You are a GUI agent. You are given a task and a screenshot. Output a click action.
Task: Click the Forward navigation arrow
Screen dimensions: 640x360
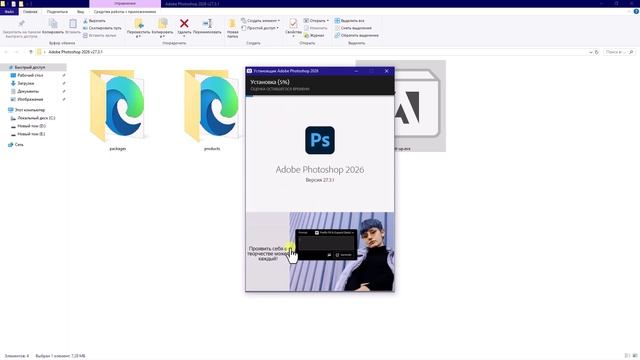coord(17,52)
